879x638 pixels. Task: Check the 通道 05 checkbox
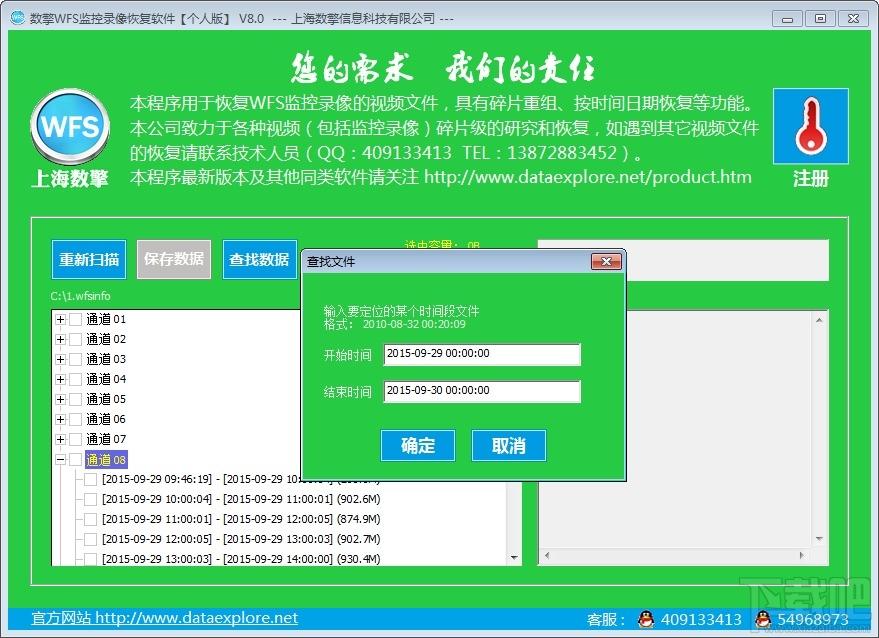pos(76,400)
